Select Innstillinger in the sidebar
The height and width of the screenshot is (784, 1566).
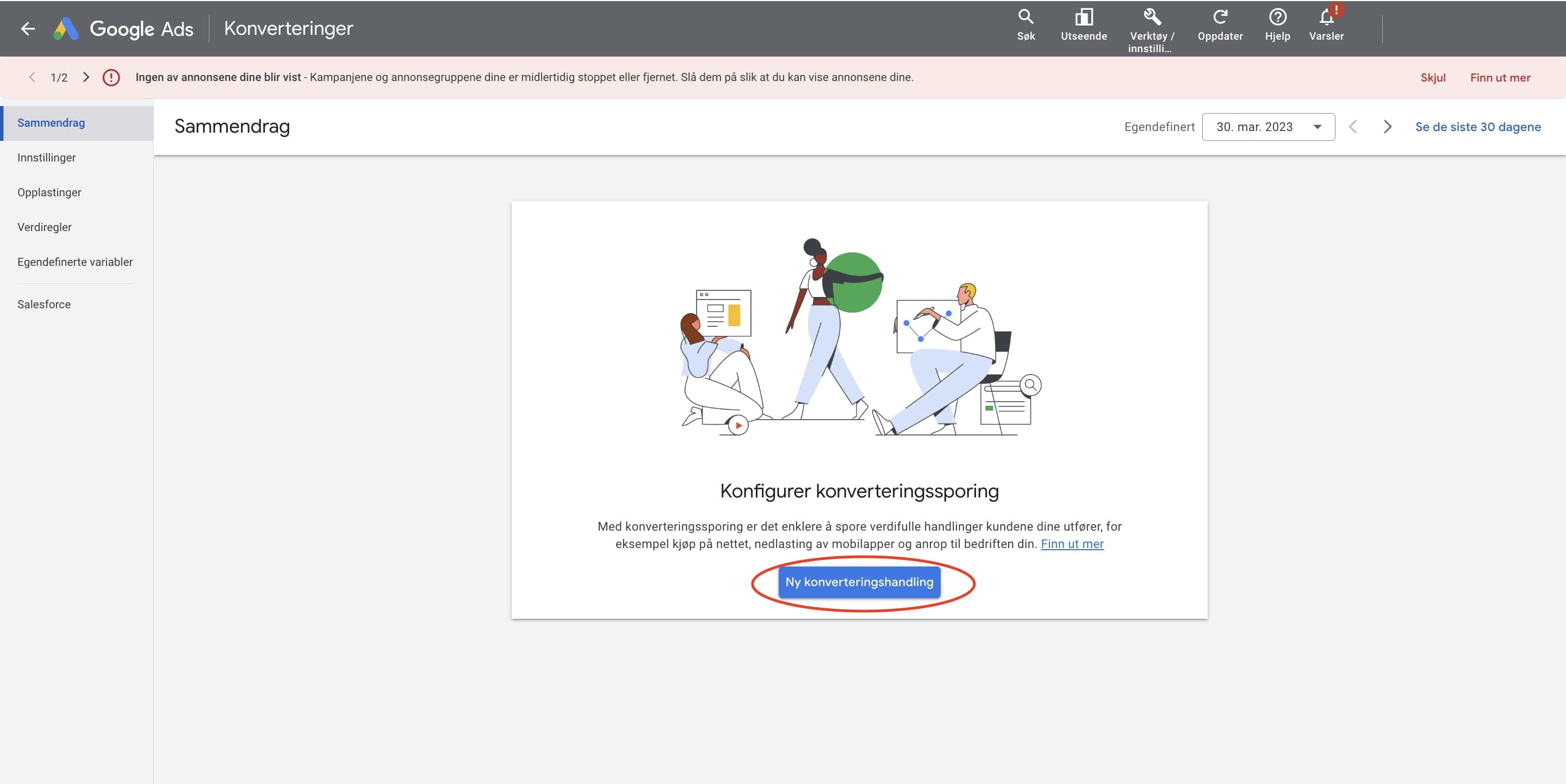47,158
